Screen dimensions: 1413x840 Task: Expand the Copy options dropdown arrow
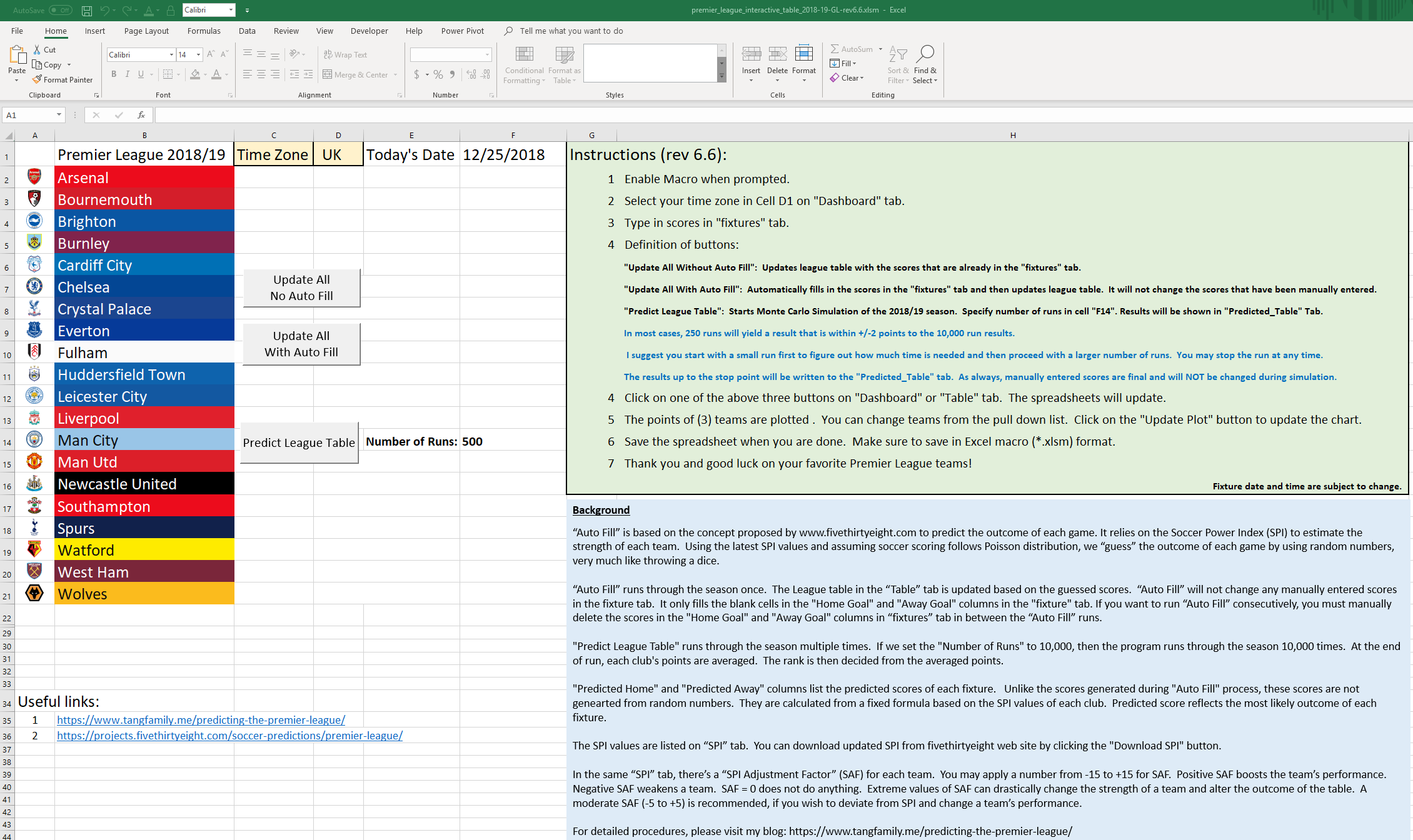69,65
